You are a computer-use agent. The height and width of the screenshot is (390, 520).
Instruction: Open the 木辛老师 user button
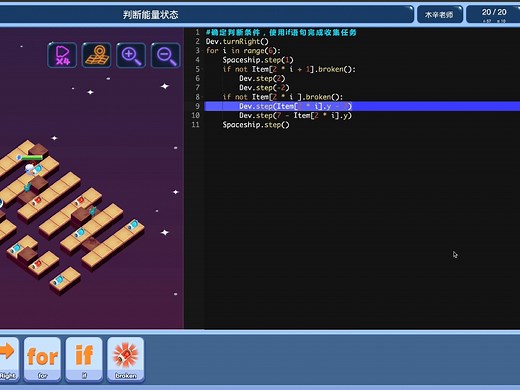coord(439,15)
